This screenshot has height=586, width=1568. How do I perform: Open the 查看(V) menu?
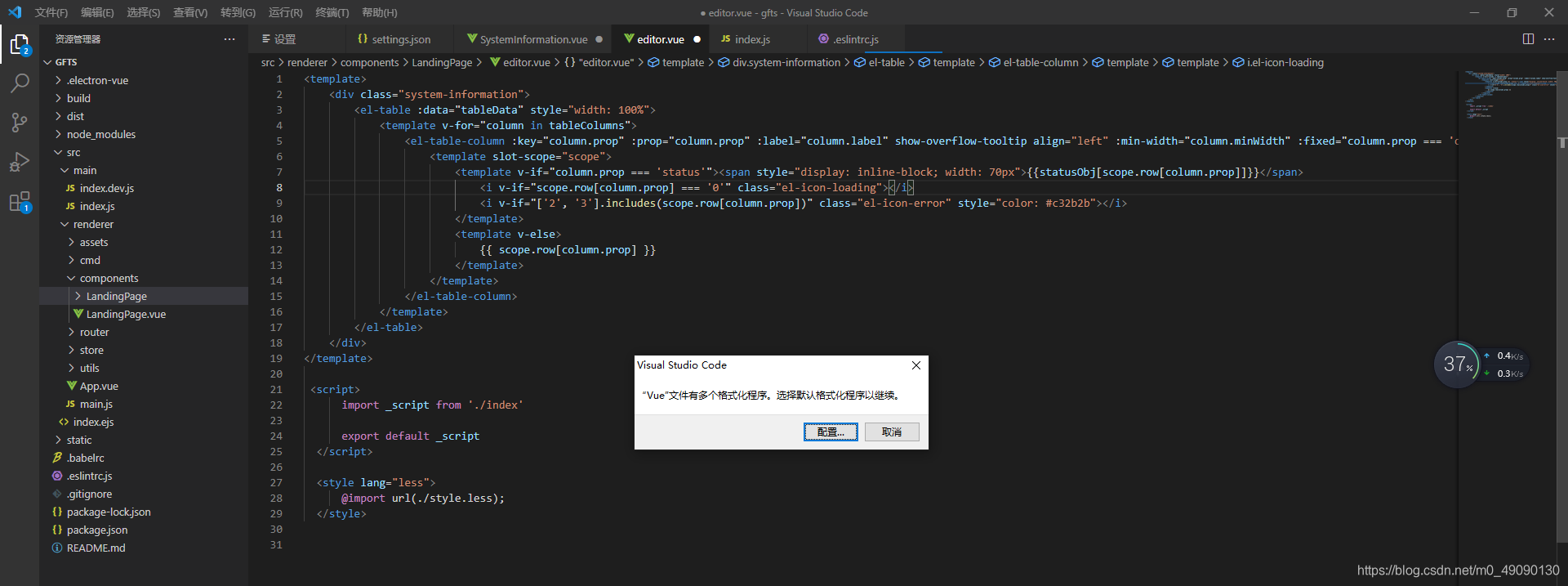point(190,12)
